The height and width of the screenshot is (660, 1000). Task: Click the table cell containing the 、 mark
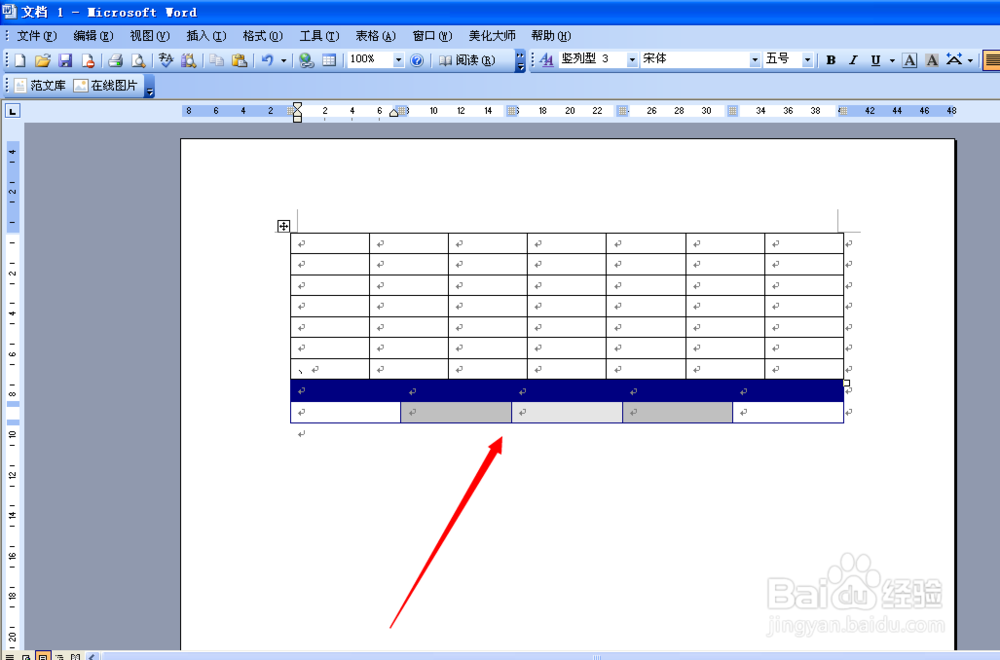click(330, 369)
